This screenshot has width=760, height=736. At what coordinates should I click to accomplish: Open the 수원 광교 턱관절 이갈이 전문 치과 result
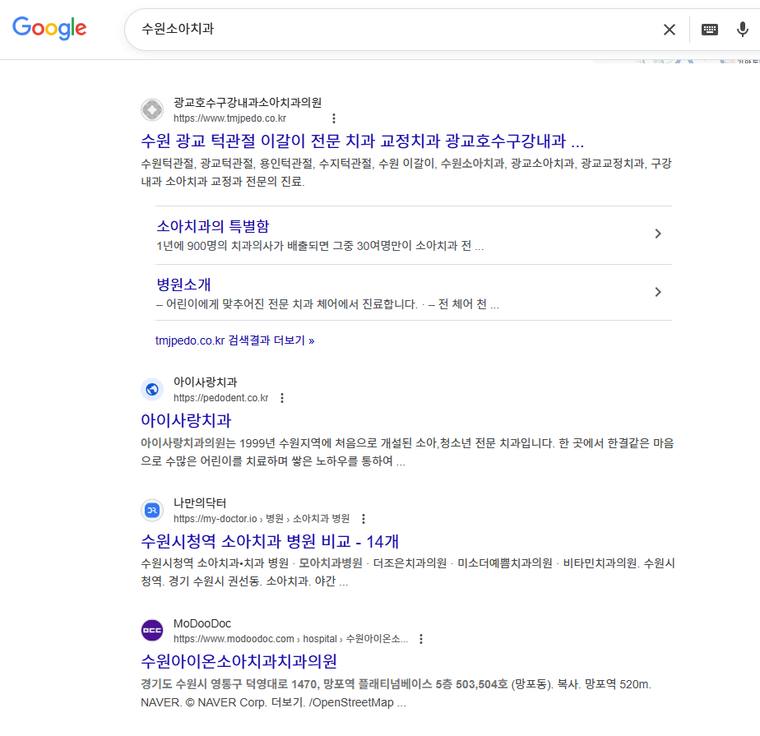362,141
